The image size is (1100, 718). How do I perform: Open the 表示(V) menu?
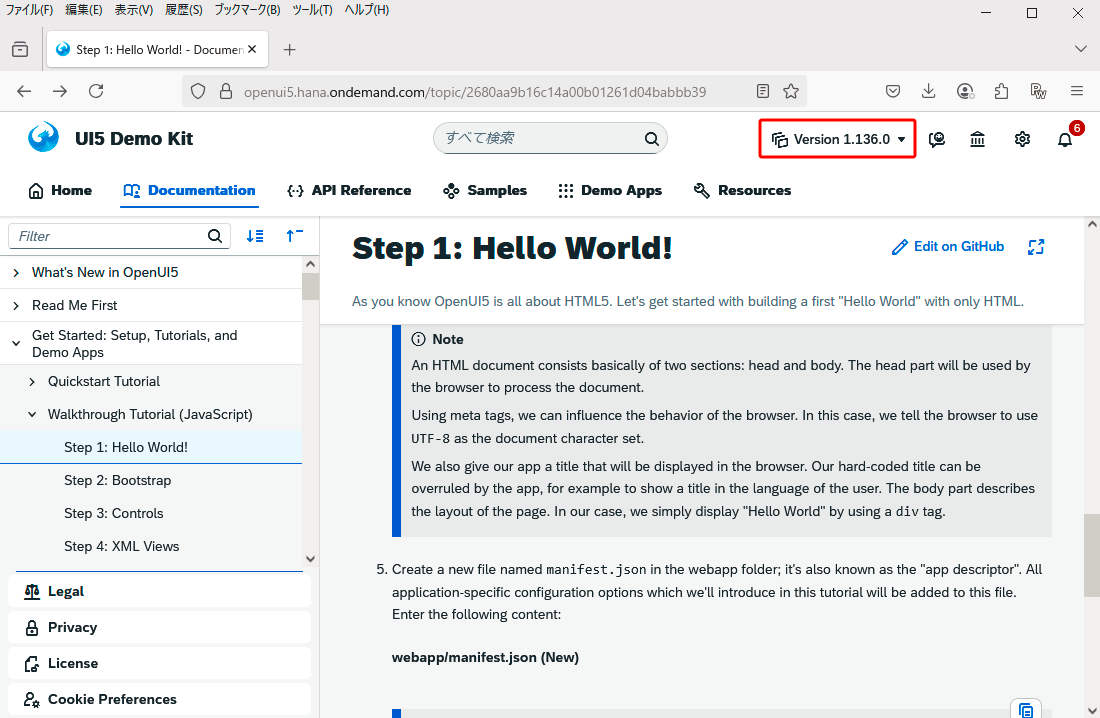point(133,10)
